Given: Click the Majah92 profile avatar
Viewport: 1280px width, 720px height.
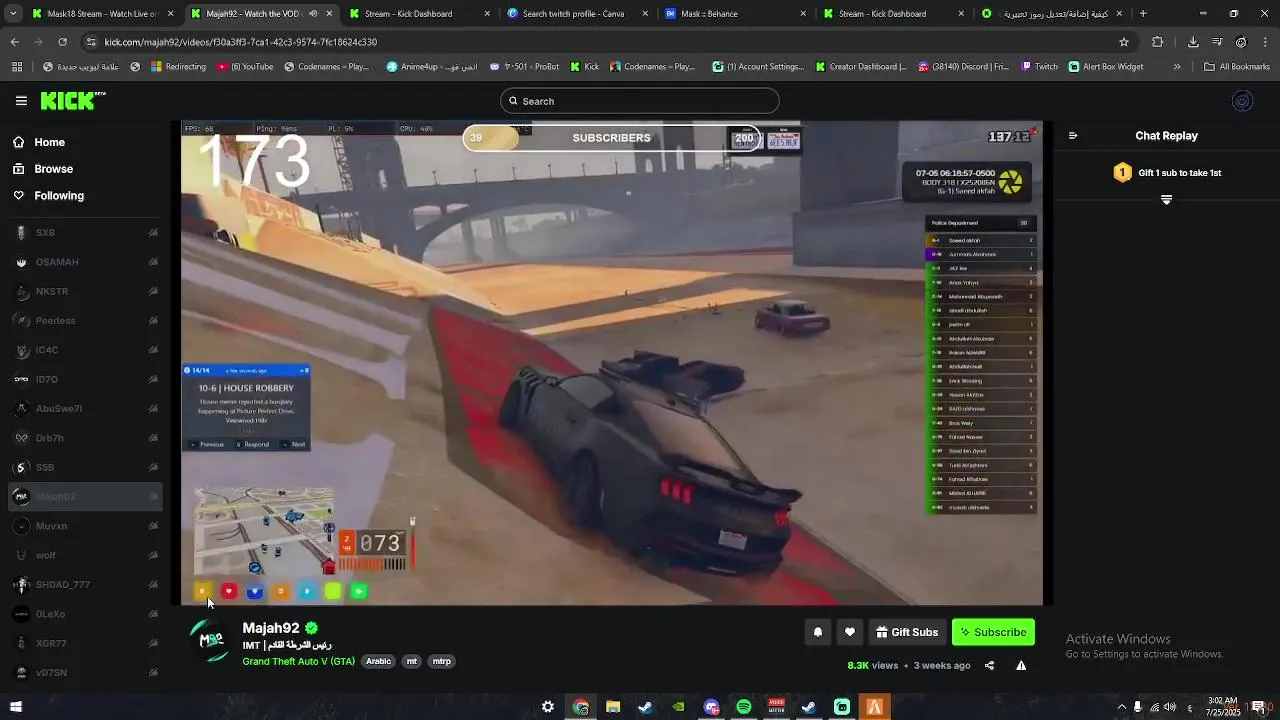Looking at the screenshot, I should tap(211, 640).
